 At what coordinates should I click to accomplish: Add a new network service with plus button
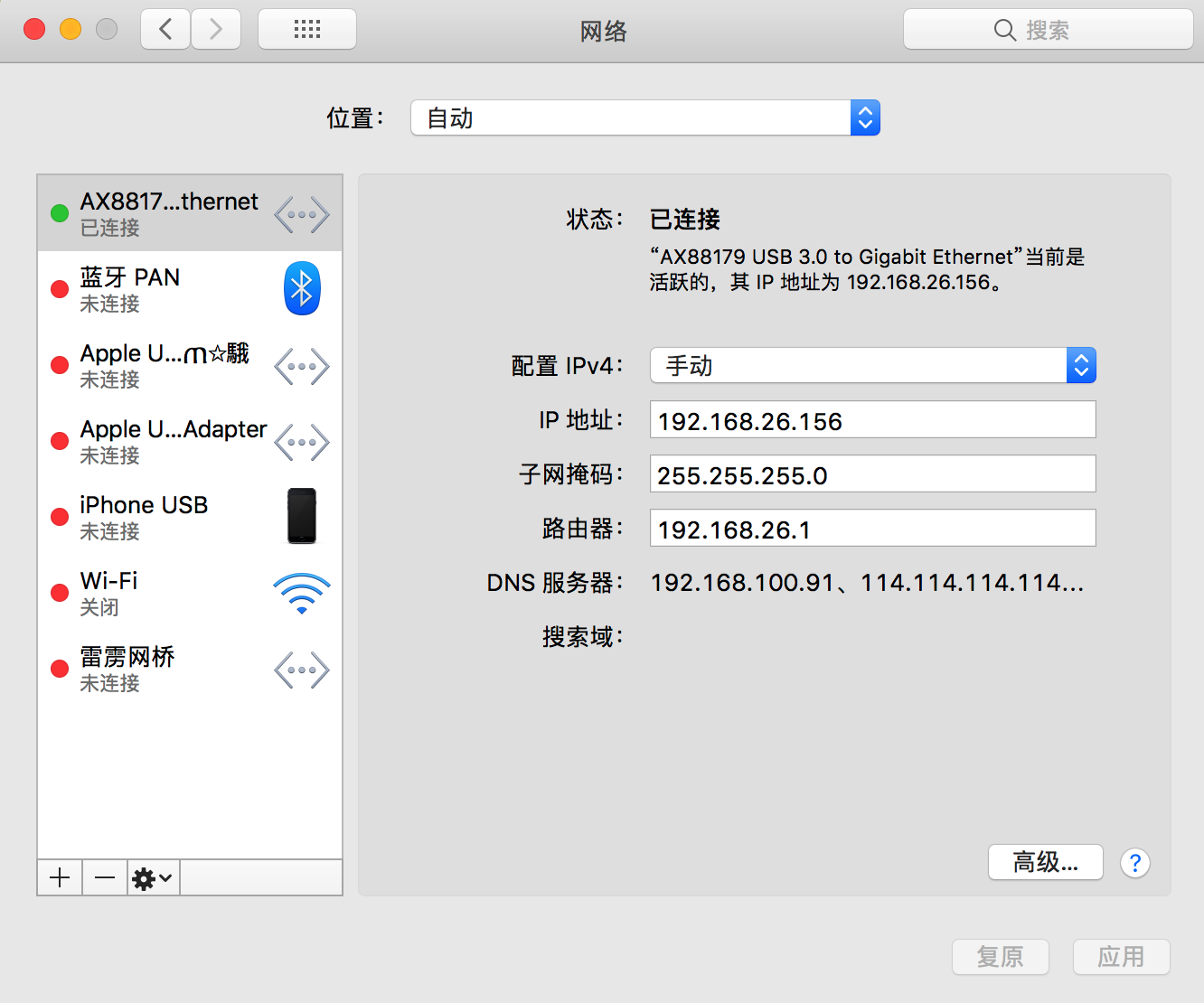tap(59, 877)
